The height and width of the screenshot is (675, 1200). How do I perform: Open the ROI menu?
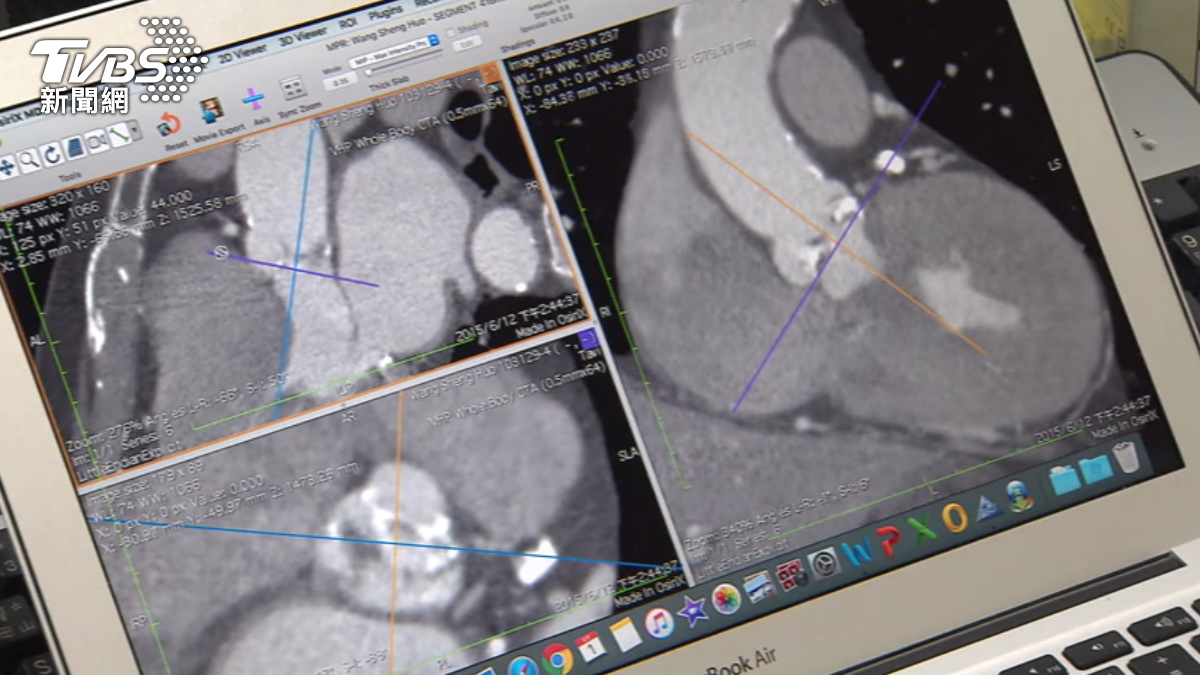(347, 23)
